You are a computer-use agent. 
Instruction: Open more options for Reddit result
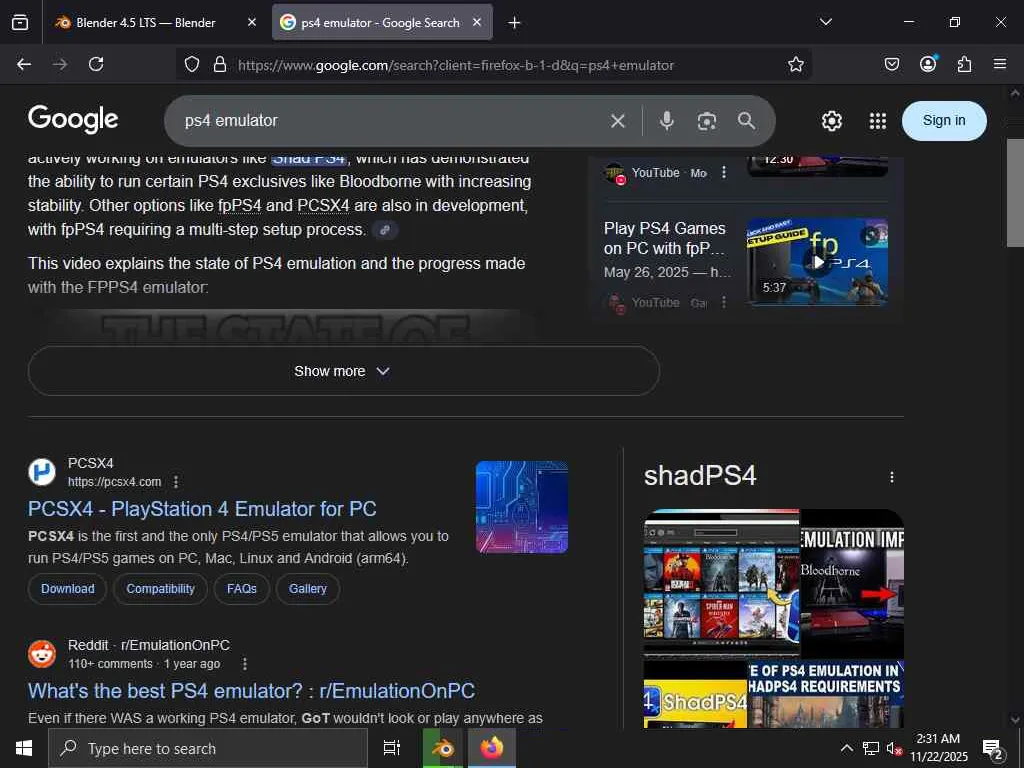pos(245,664)
